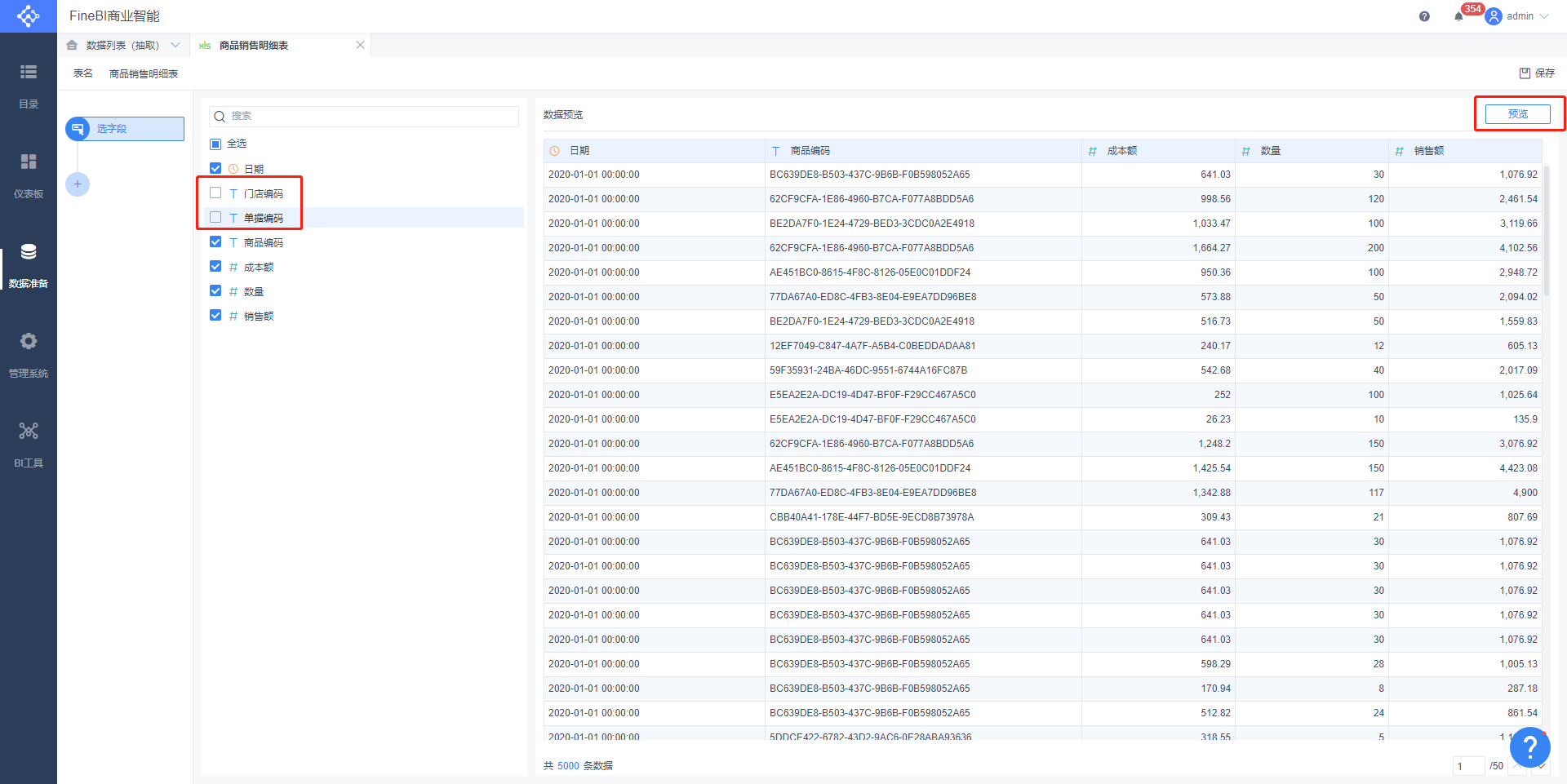Open the 目录 directory sidebar section
Image resolution: width=1567 pixels, height=784 pixels.
[29, 86]
